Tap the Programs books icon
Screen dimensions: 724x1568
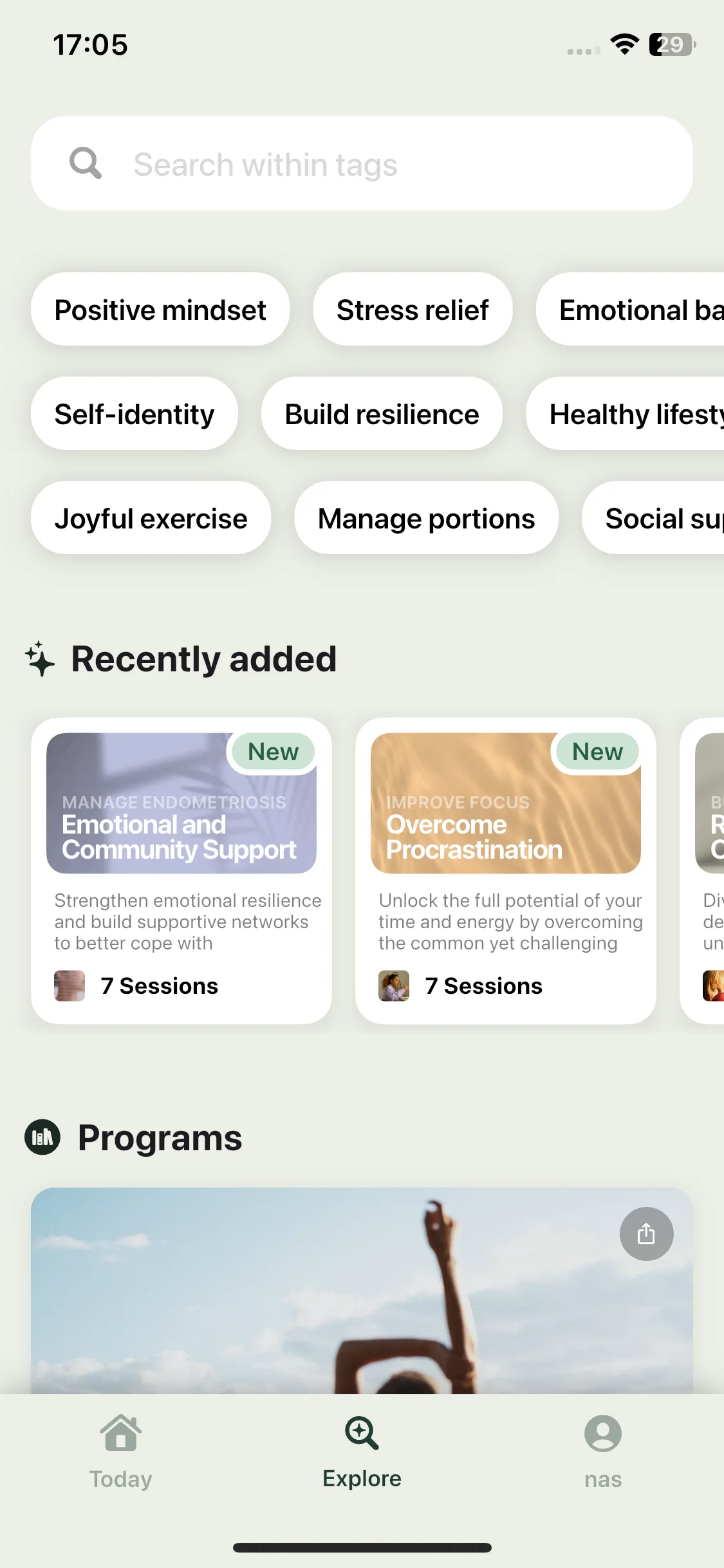coord(42,1137)
